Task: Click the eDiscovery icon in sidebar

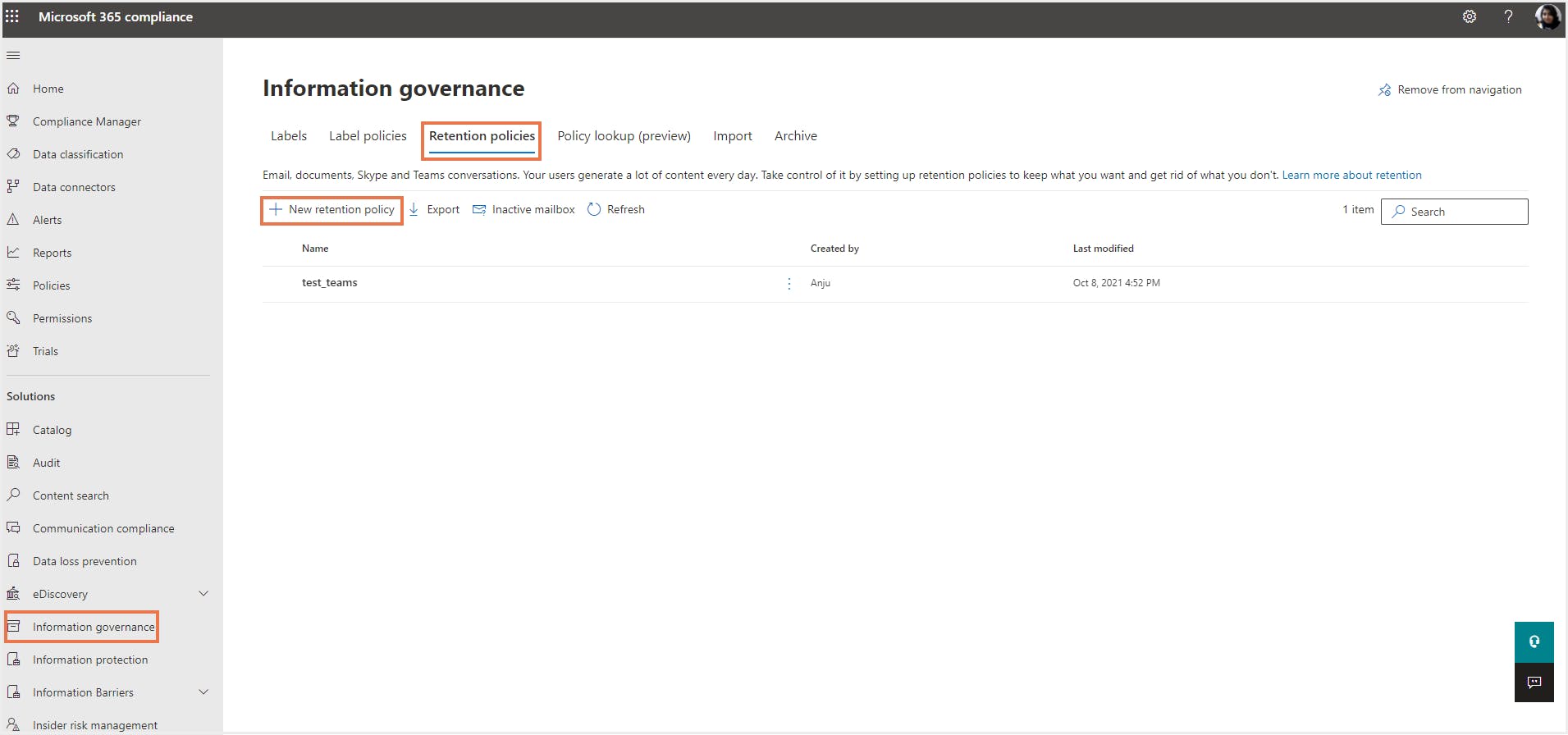Action: [13, 594]
